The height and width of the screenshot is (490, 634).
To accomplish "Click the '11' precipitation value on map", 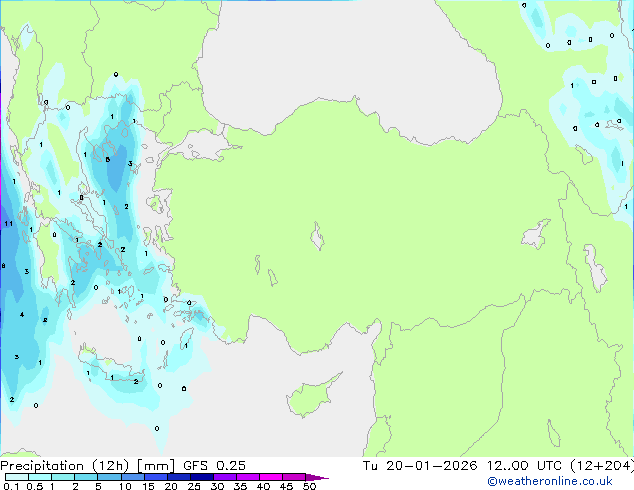I will pos(8,224).
